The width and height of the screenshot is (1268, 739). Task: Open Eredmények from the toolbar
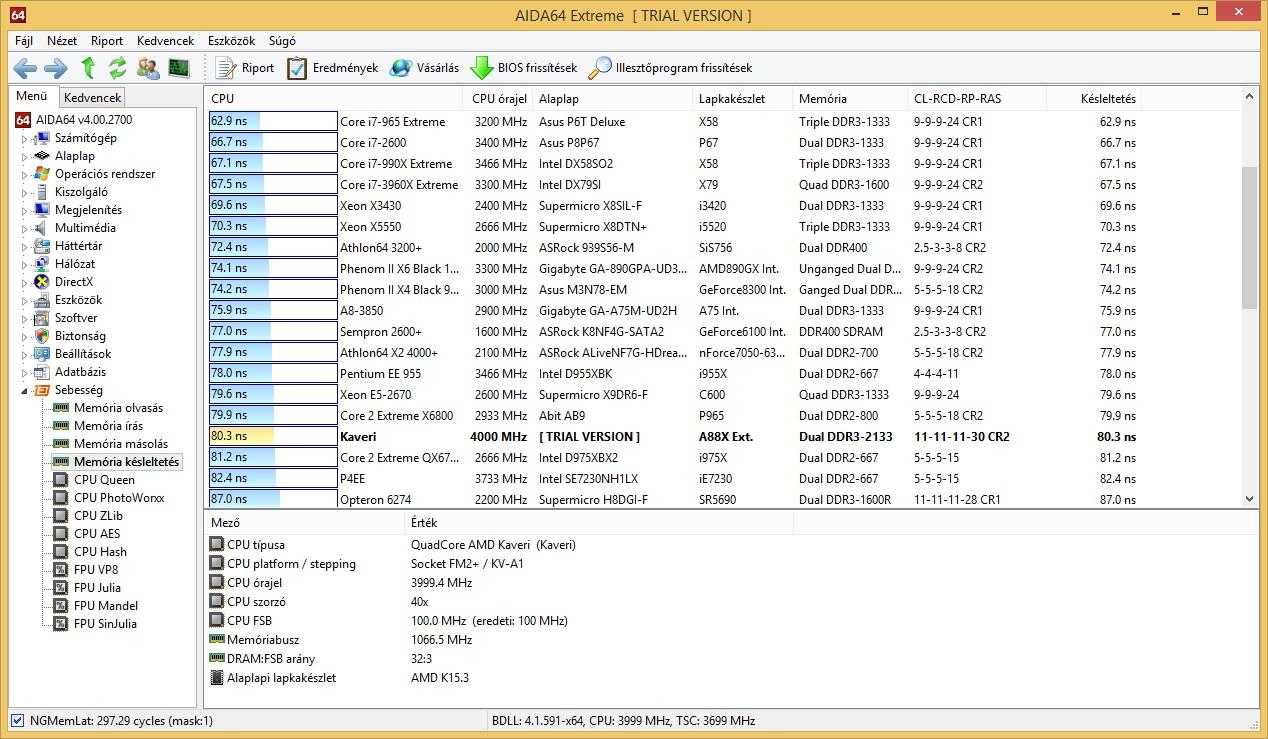coord(333,68)
